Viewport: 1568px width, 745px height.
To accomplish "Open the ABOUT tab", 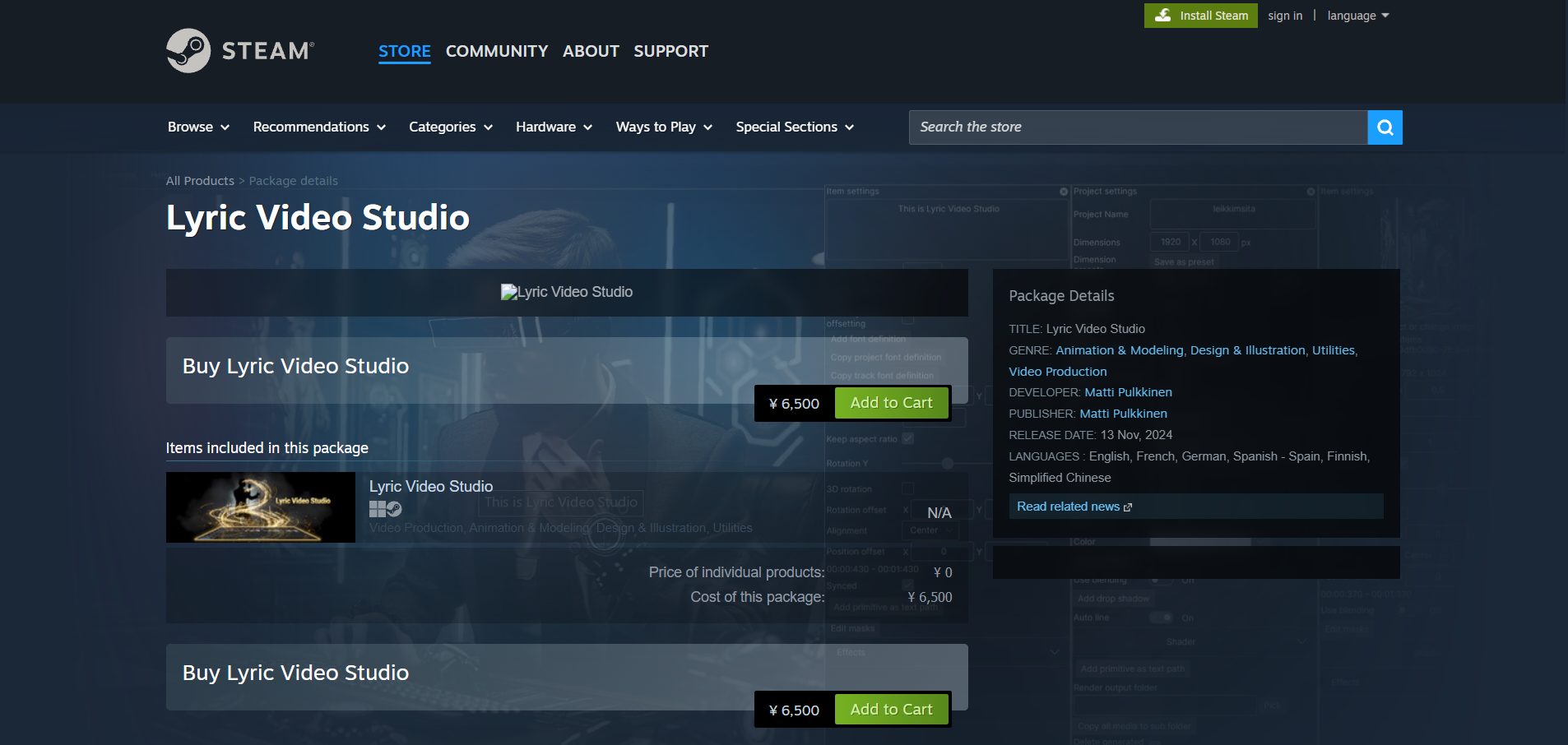I will [x=591, y=51].
